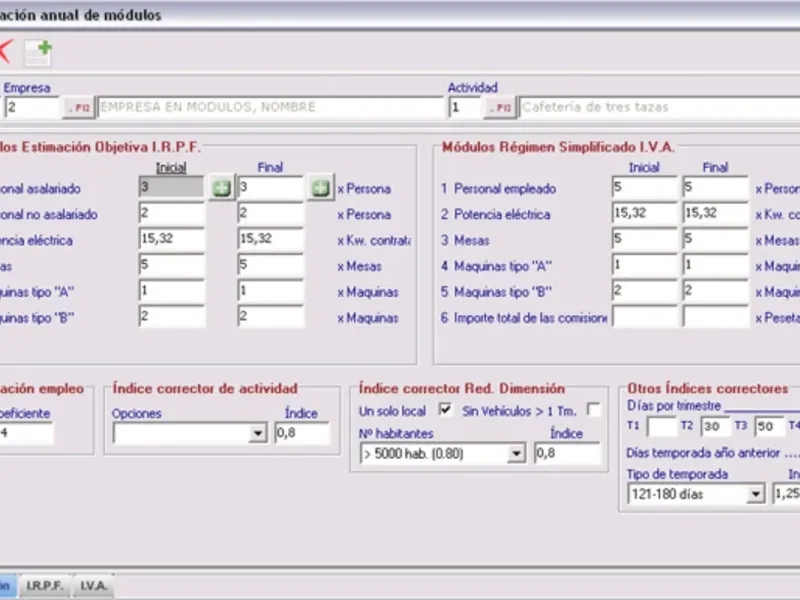The height and width of the screenshot is (600, 800).
Task: Click IVA Final Importe total comisiones field
Action: [715, 317]
